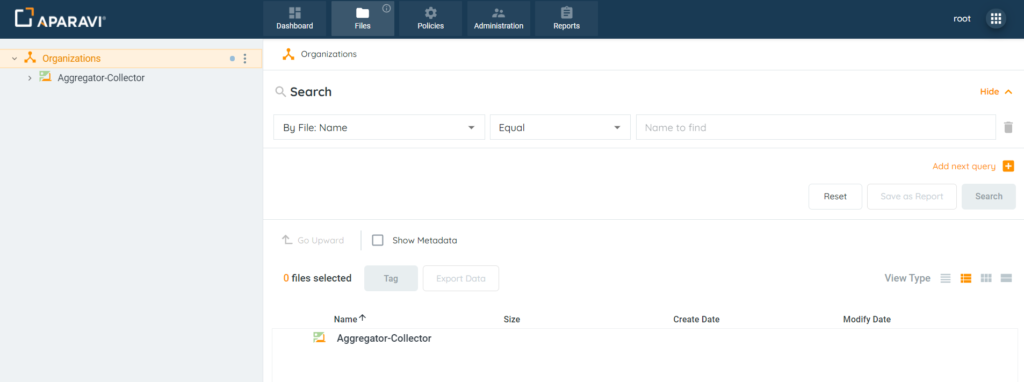Image resolution: width=1024 pixels, height=382 pixels.
Task: Click the trash icon to delete query
Action: (1008, 127)
